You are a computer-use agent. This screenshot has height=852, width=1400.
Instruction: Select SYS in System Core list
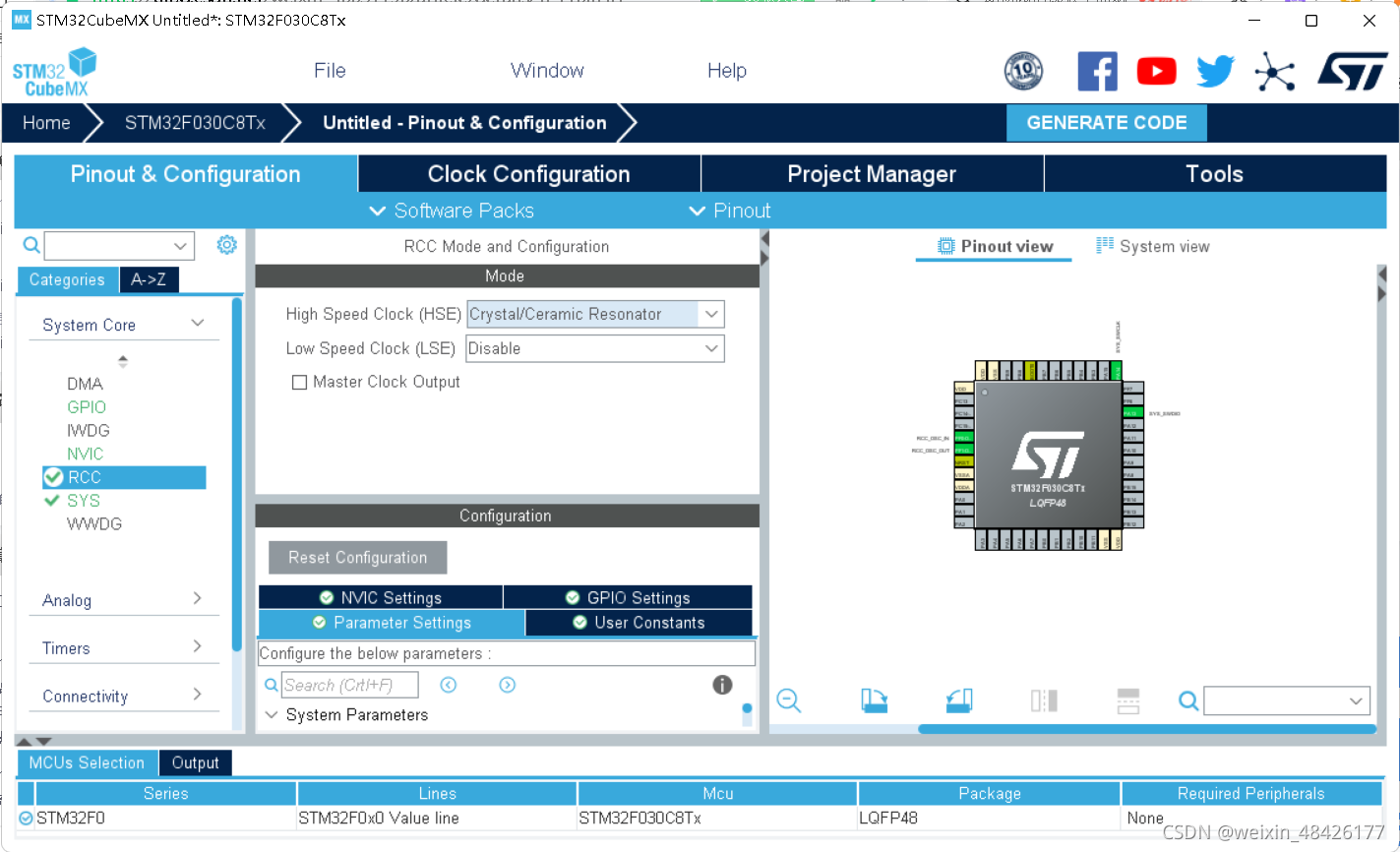pos(84,501)
